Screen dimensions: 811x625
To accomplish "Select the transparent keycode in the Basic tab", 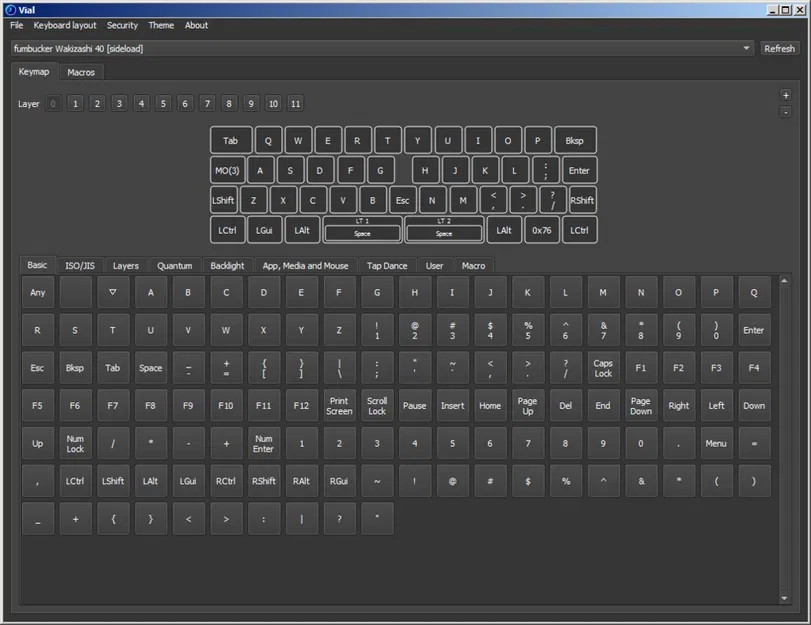I will click(x=113, y=292).
